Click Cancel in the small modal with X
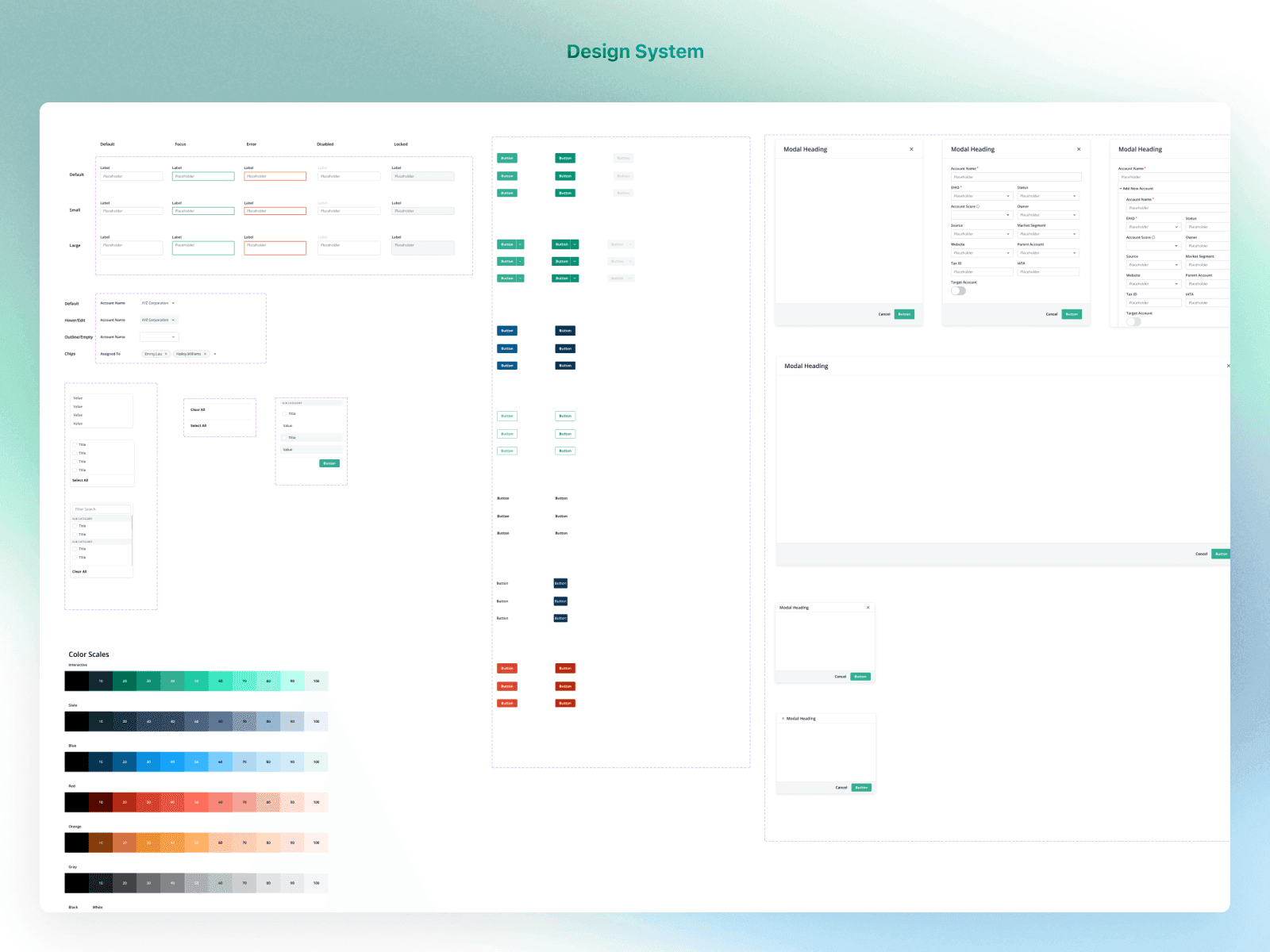The height and width of the screenshot is (952, 1270). click(x=841, y=677)
